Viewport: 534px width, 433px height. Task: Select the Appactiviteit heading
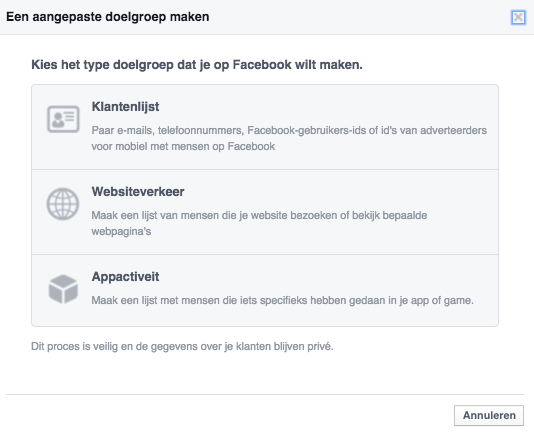coord(125,277)
